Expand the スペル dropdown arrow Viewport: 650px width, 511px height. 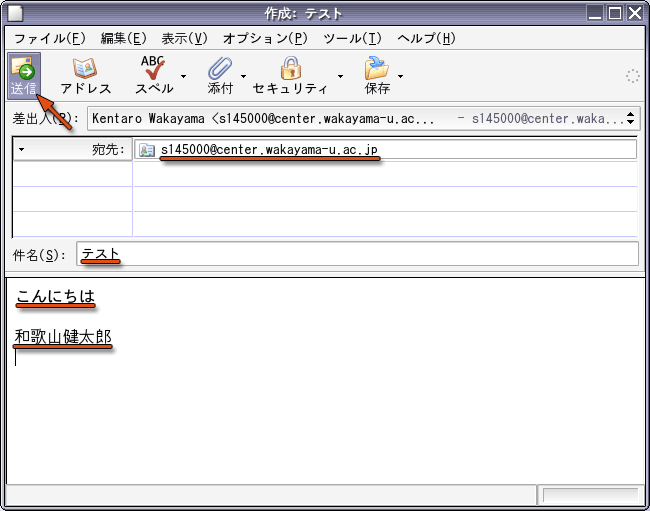183,76
